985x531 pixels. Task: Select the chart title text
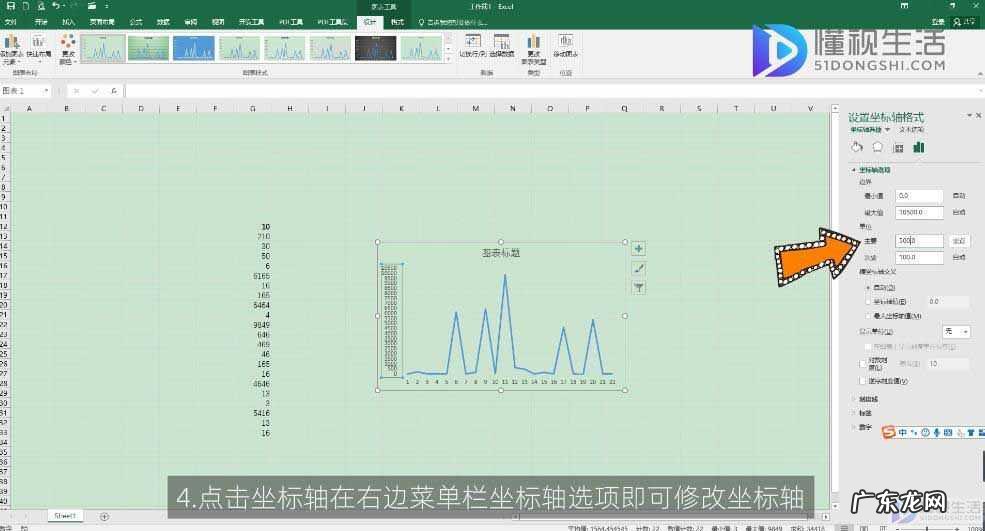coord(501,253)
